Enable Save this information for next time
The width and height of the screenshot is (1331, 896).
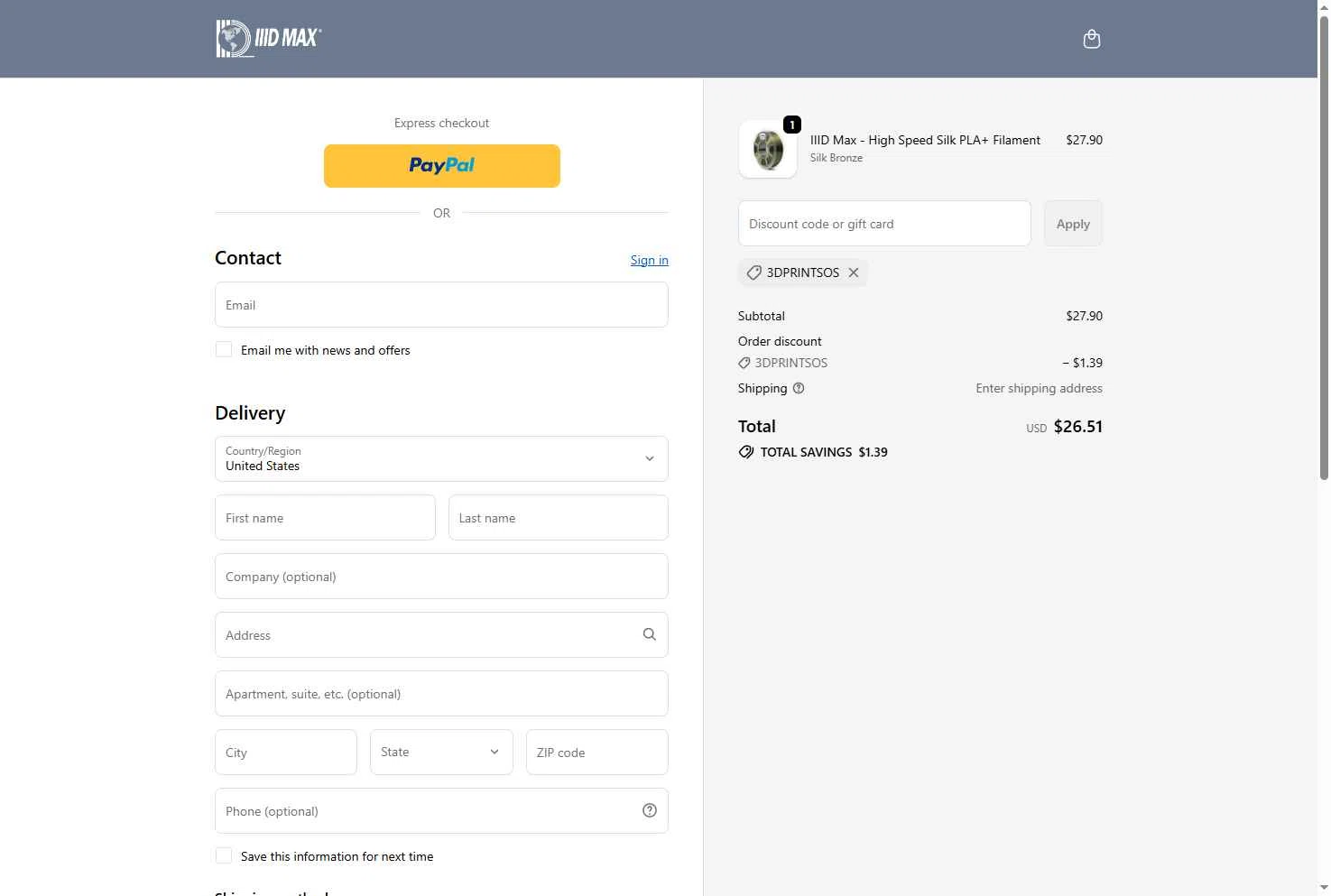pyautogui.click(x=224, y=855)
